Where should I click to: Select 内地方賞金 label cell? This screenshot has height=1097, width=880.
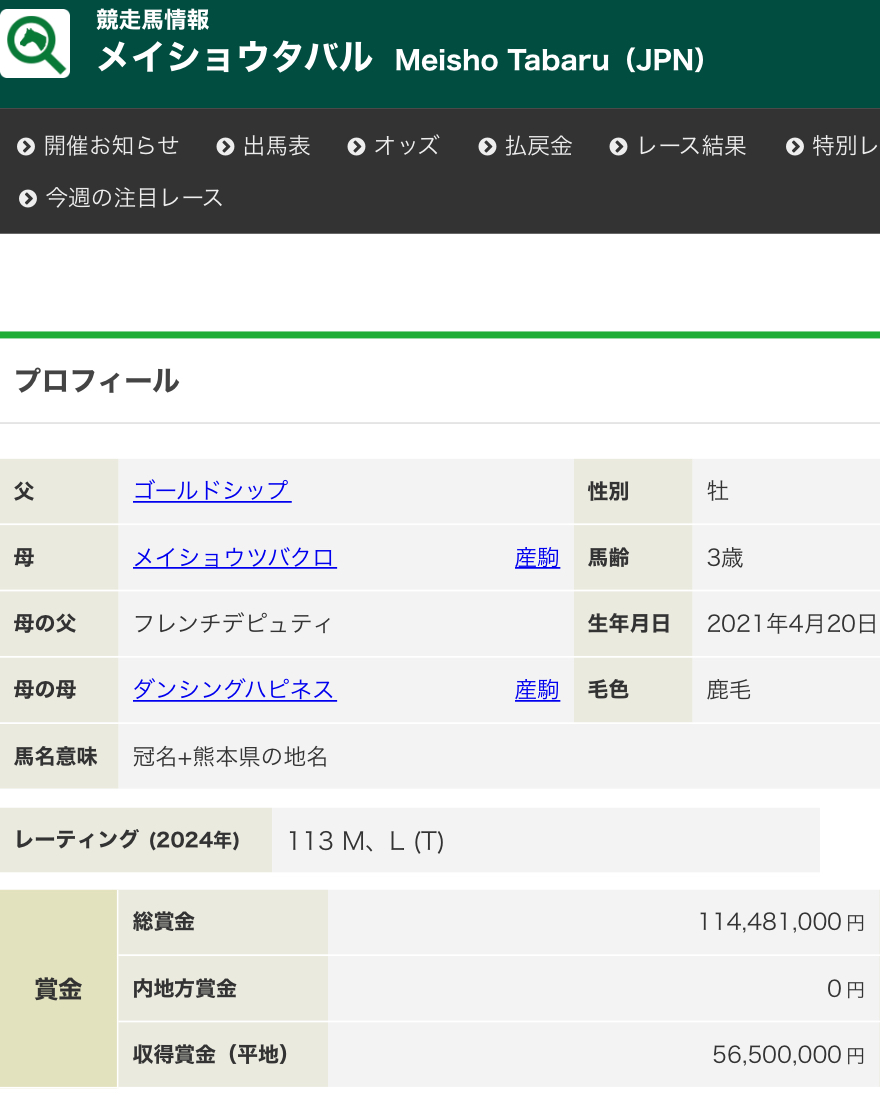[222, 989]
